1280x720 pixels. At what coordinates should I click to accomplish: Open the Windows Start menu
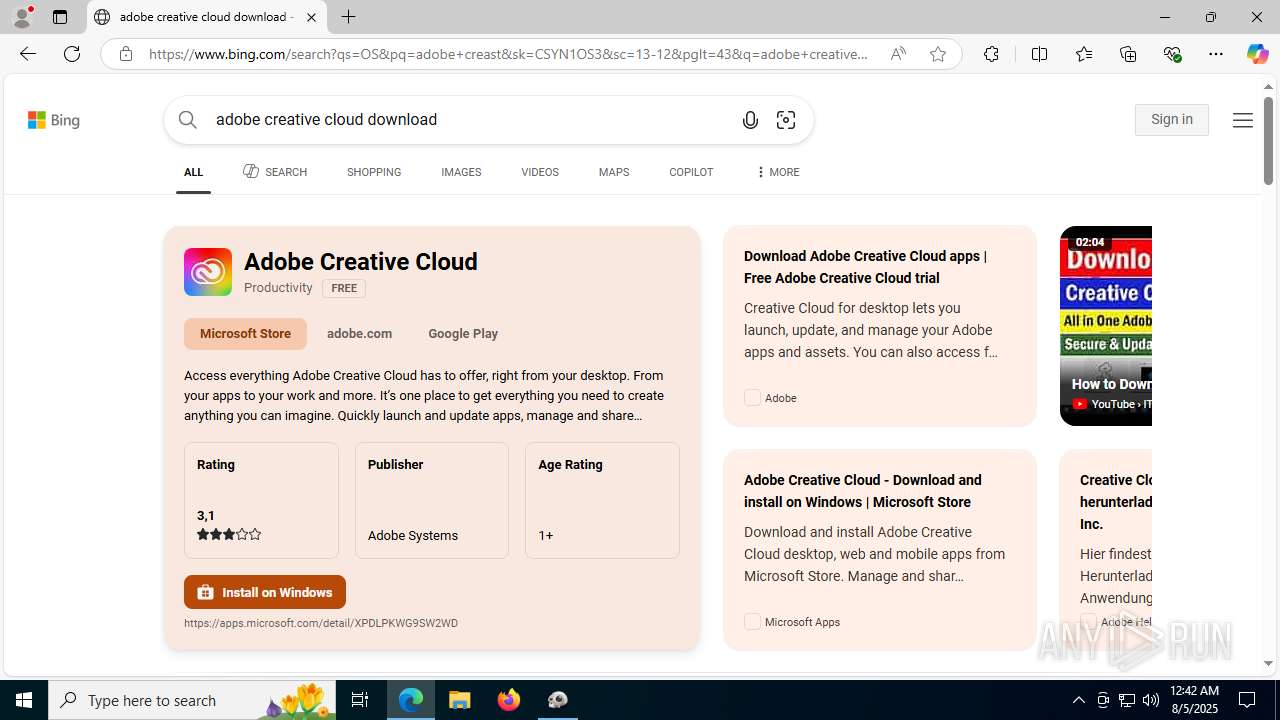[24, 700]
